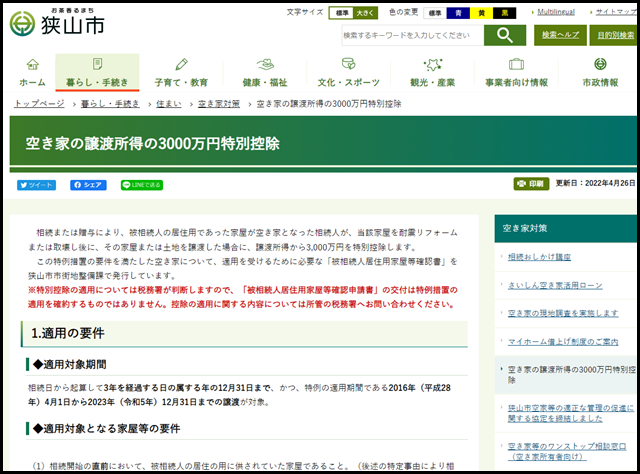This screenshot has width=640, height=474.
Task: Open the 子育て・教育 menu label
Action: [181, 82]
